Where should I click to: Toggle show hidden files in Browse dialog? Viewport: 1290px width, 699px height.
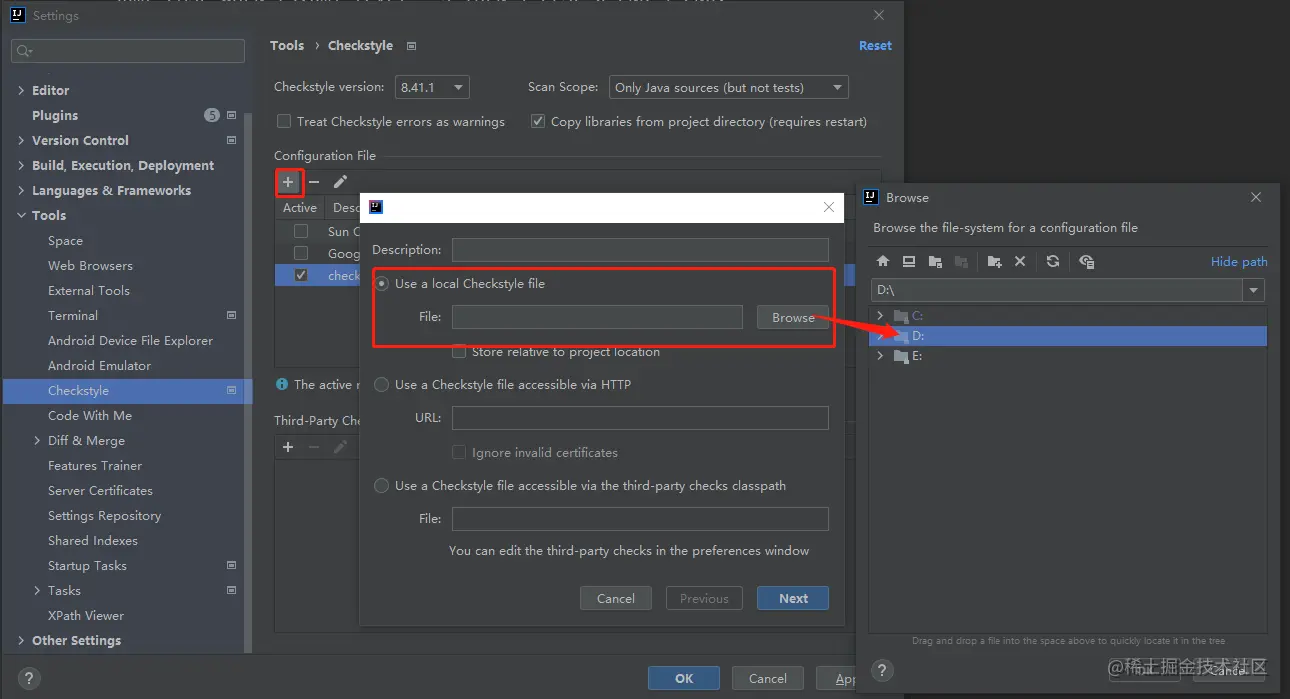point(1087,261)
